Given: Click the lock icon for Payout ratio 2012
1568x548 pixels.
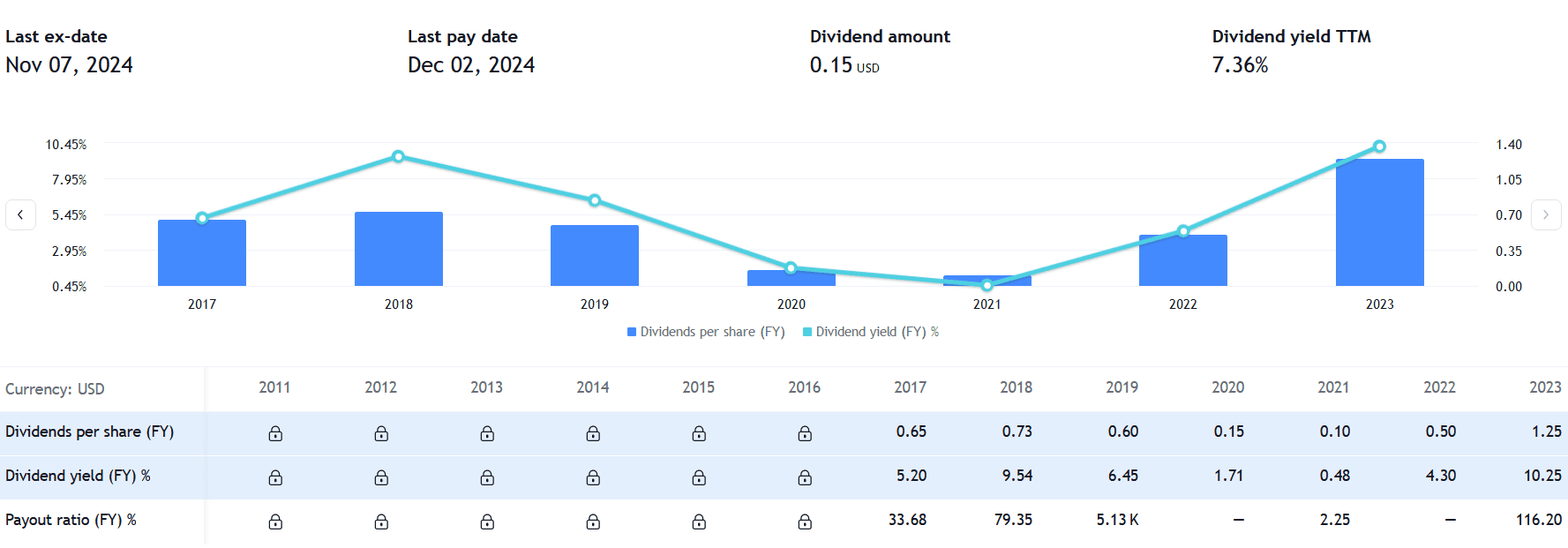Looking at the screenshot, I should 381,522.
